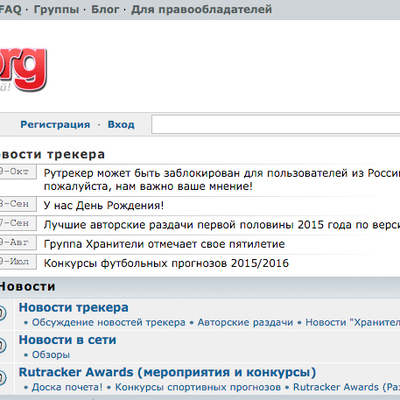The image size is (400, 400).
Task: Open the Новости в сети forum
Action: 67,340
